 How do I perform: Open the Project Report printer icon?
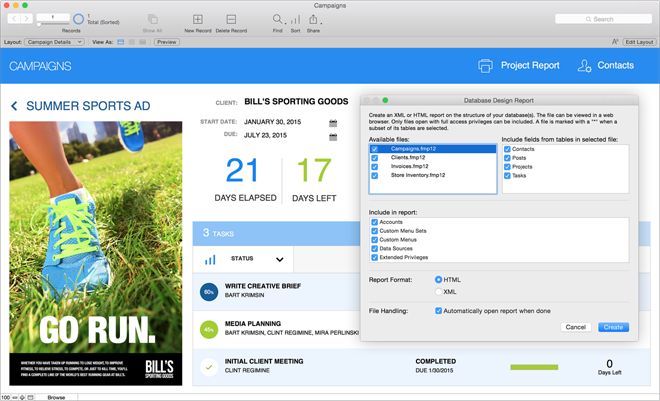coord(485,66)
